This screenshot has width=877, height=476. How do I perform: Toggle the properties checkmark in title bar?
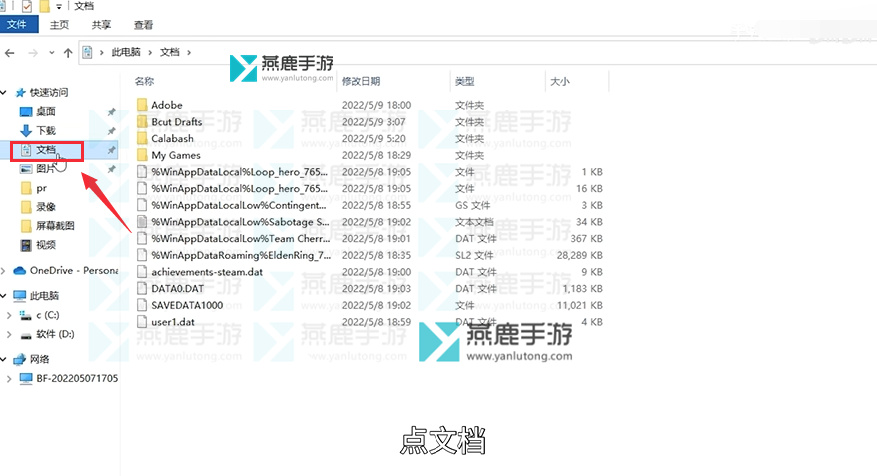(27, 7)
